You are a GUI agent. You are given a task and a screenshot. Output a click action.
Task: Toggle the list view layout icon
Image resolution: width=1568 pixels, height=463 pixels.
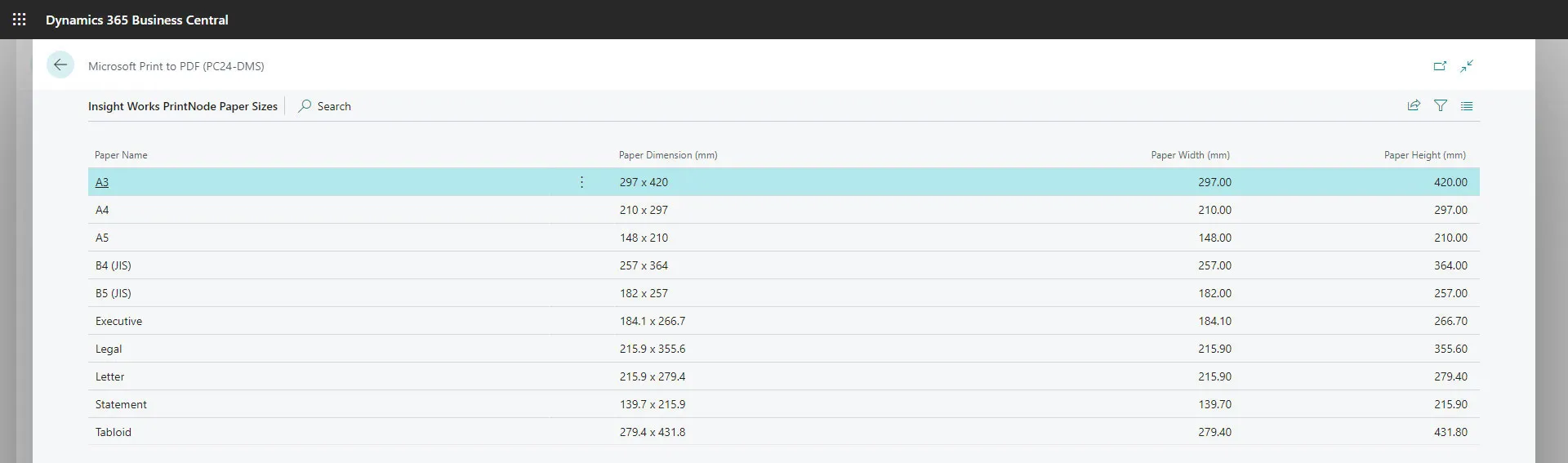[1467, 105]
